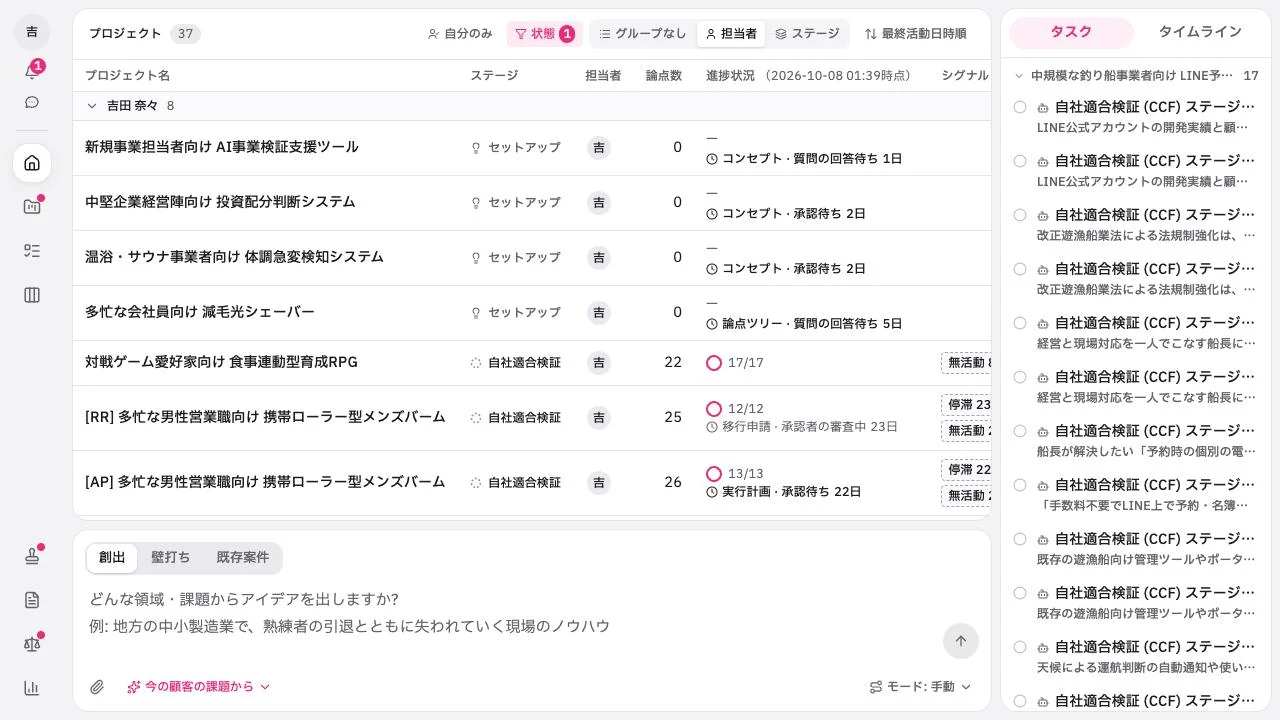This screenshot has height=720, width=1280.
Task: Go to the home icon in sidebar
Action: click(32, 163)
